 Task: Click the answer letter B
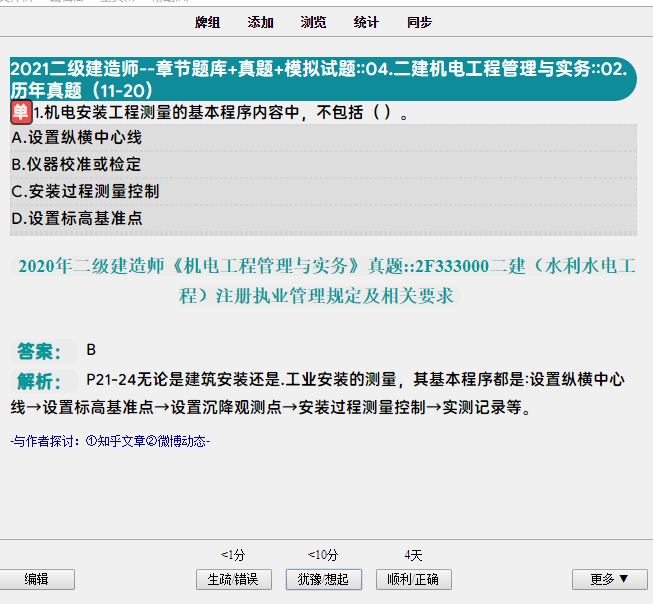click(91, 349)
